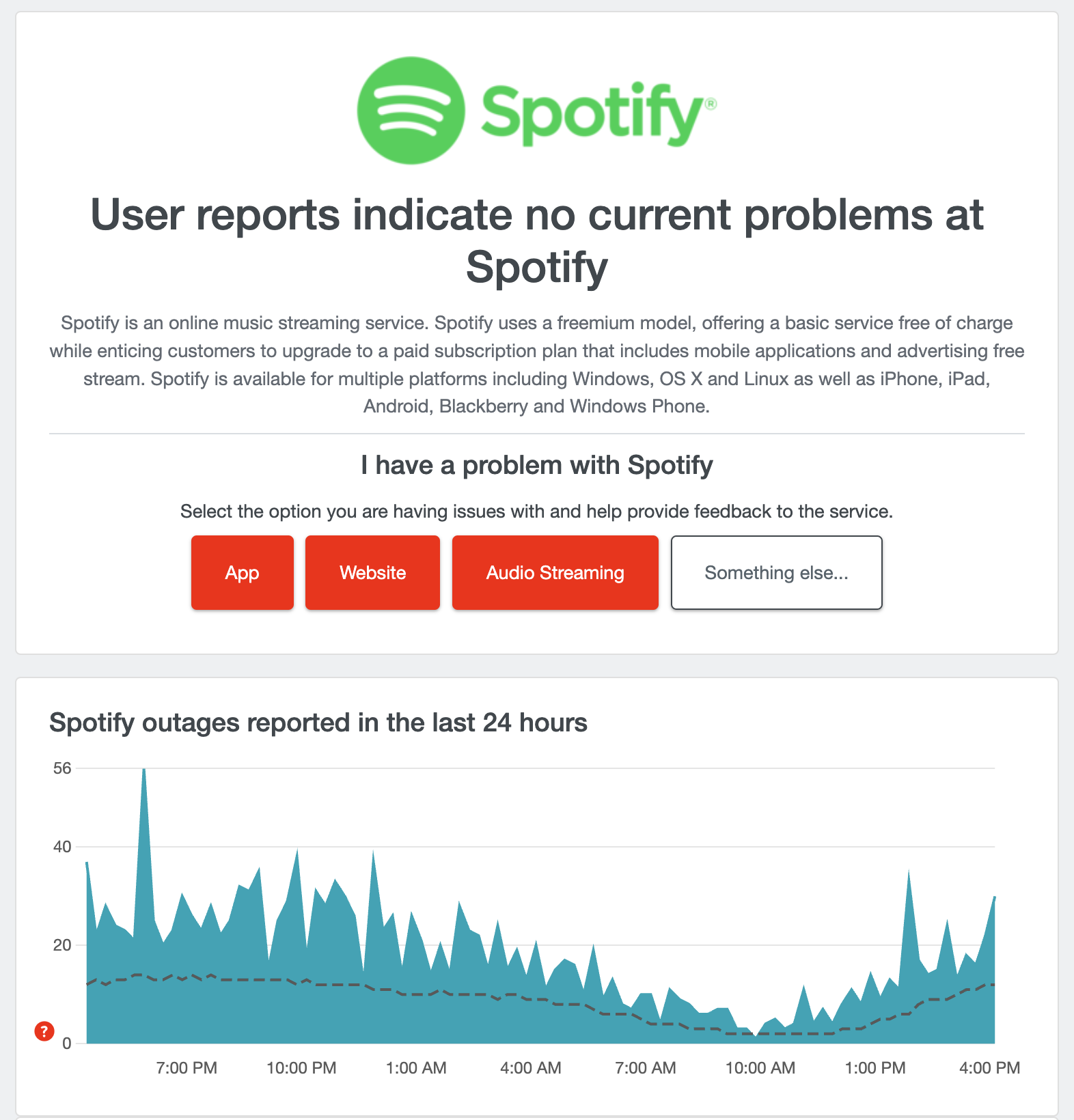Click the "I have a problem with Spotify" heading

coord(537,465)
